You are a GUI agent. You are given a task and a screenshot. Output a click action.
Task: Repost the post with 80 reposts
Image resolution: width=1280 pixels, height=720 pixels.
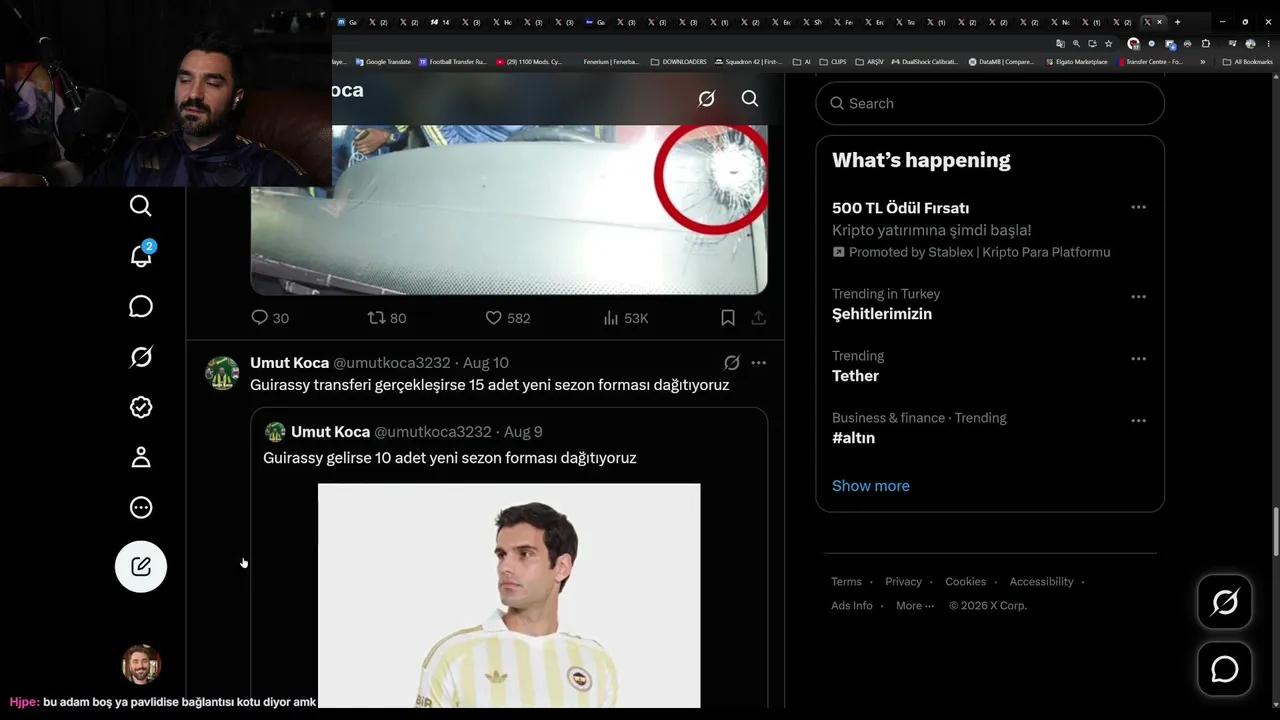(x=387, y=318)
